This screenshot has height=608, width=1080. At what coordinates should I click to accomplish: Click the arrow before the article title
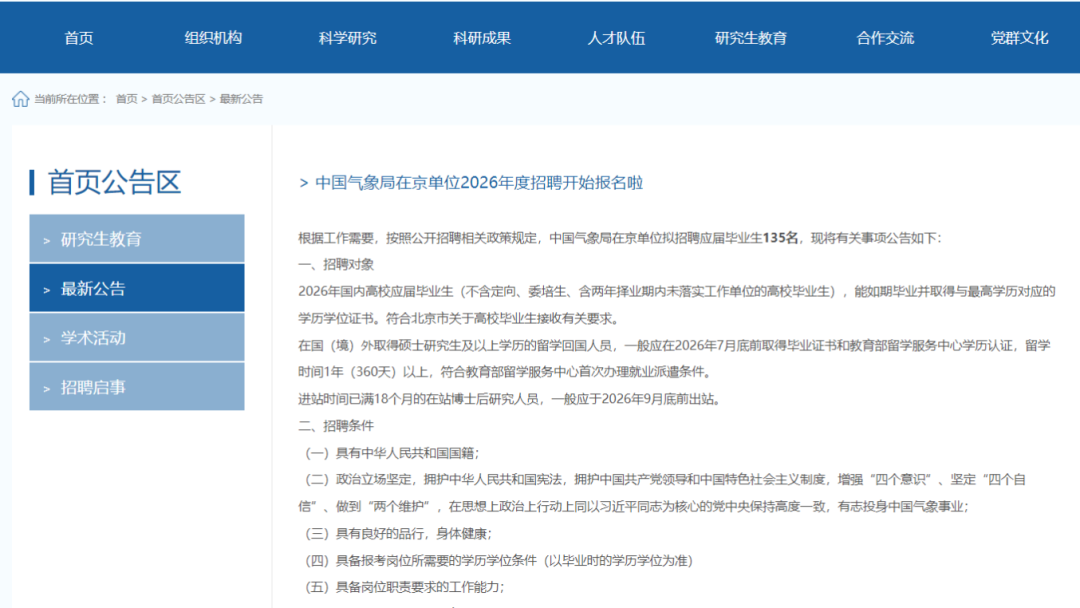pyautogui.click(x=304, y=183)
